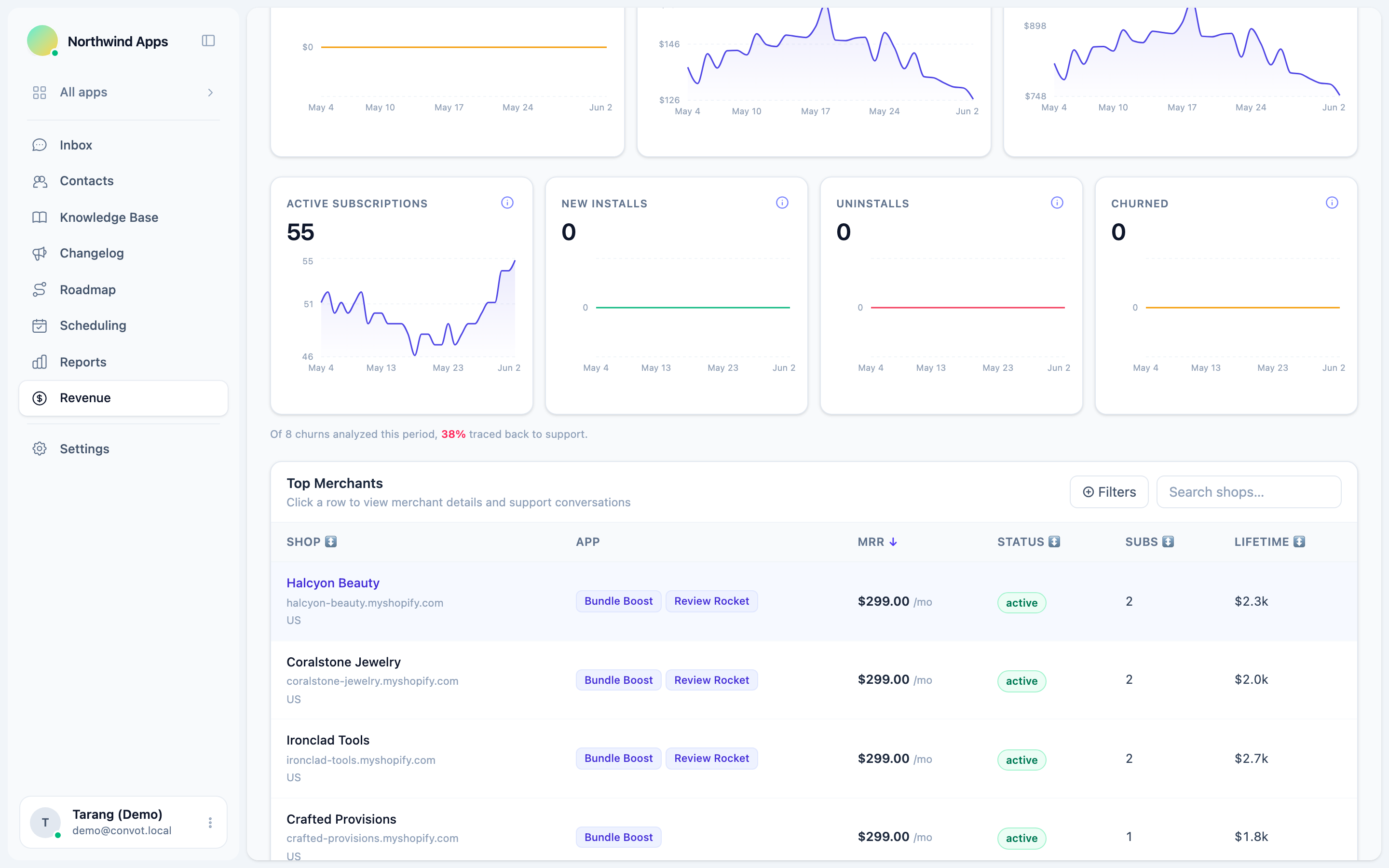
Task: Collapse the sidebar using the panel icon
Action: point(208,41)
